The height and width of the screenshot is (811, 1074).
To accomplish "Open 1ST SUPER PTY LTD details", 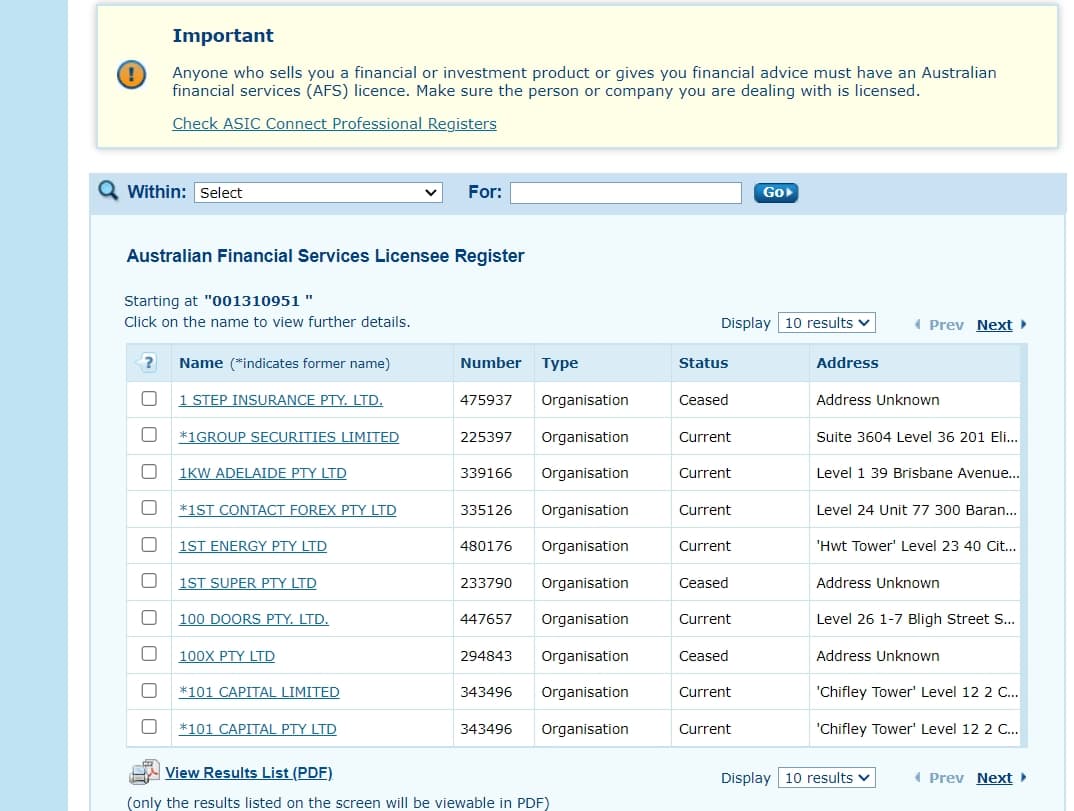I will click(x=248, y=583).
